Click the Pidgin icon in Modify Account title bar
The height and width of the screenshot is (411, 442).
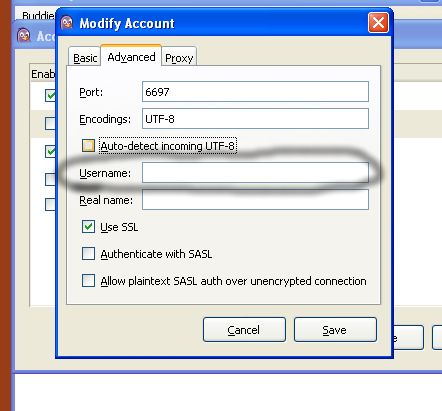point(67,23)
